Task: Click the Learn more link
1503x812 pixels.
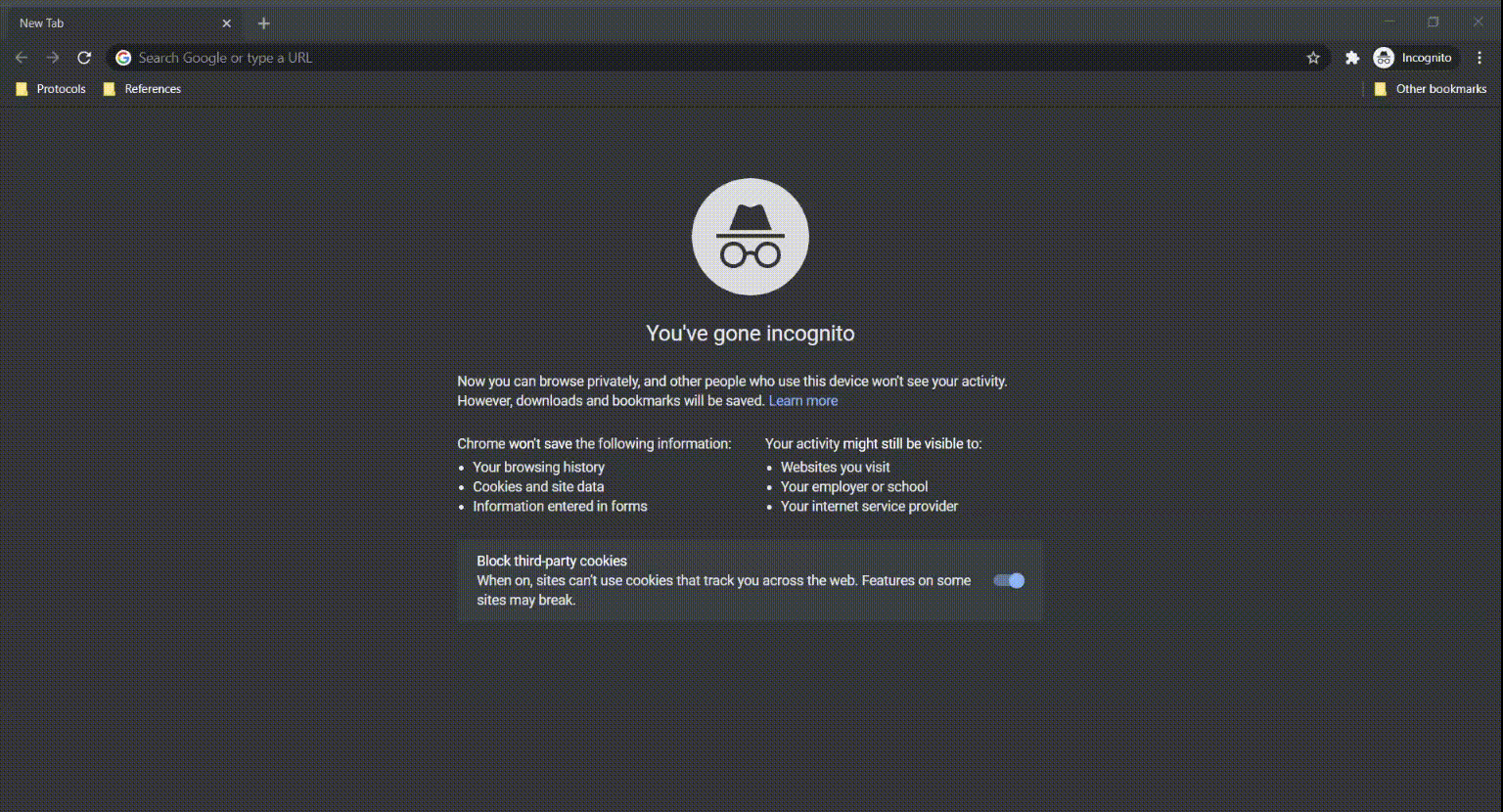Action: (x=802, y=400)
